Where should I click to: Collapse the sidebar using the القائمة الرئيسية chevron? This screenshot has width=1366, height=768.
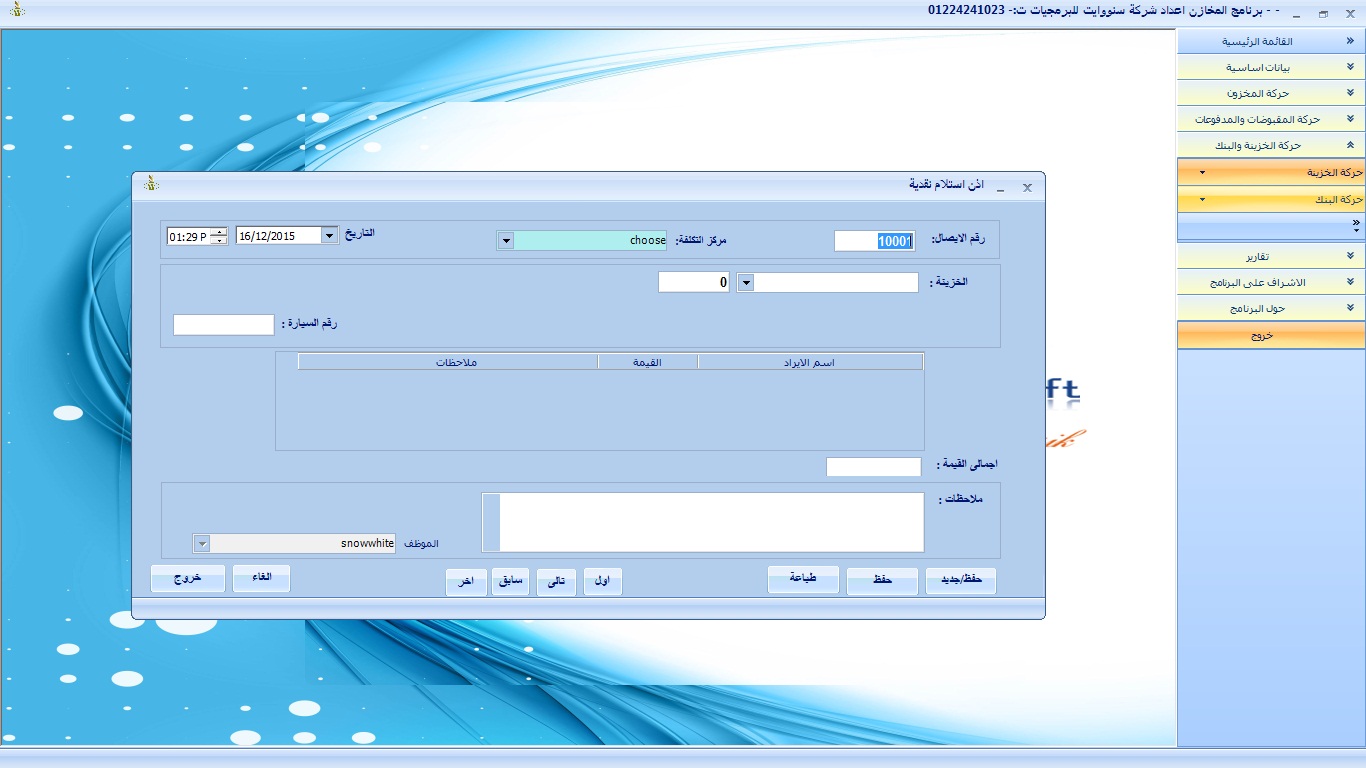tap(1350, 42)
